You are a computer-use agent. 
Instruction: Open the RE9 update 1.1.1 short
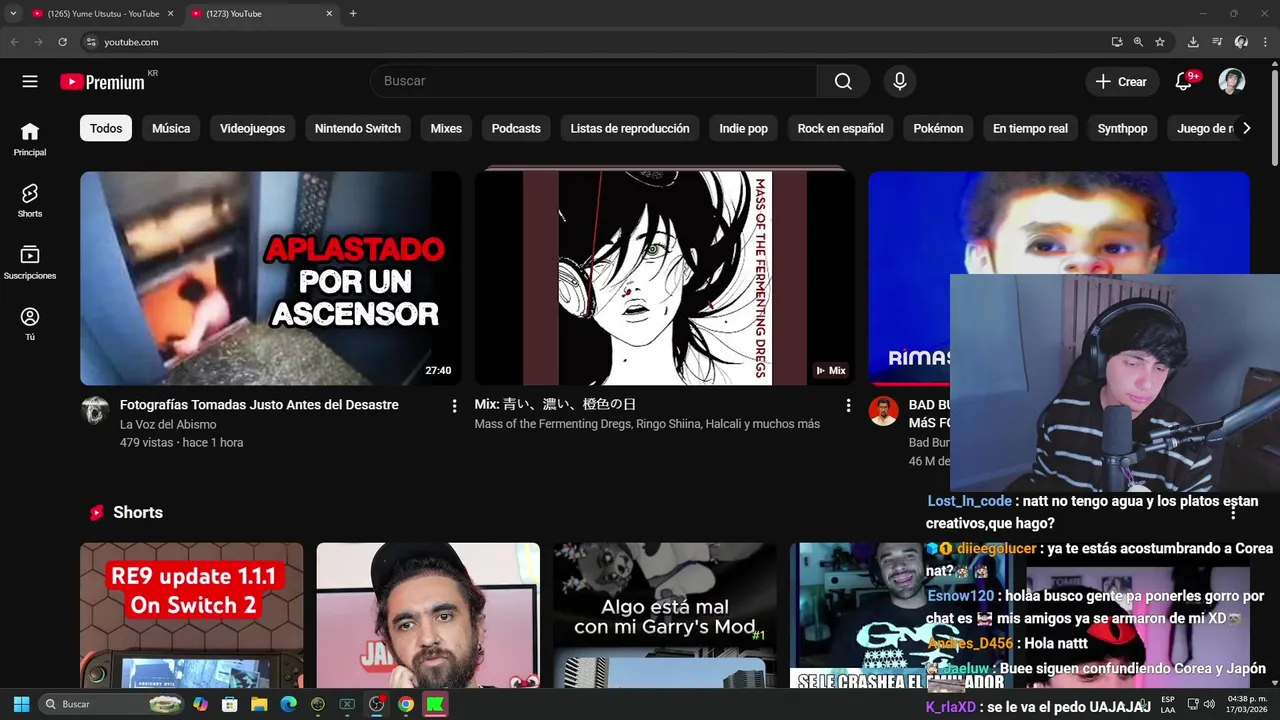(191, 615)
